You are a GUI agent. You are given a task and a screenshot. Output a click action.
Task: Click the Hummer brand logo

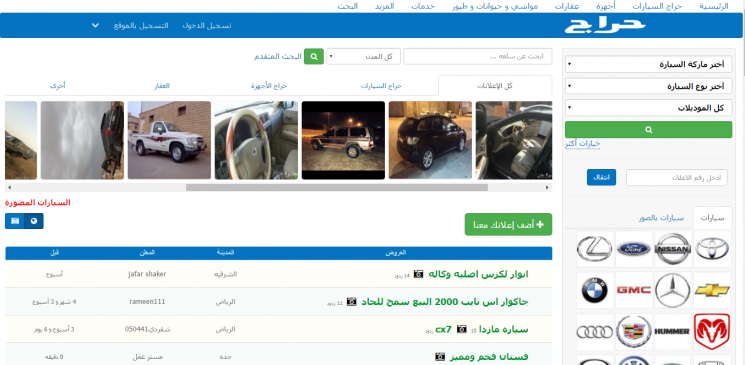[672, 331]
